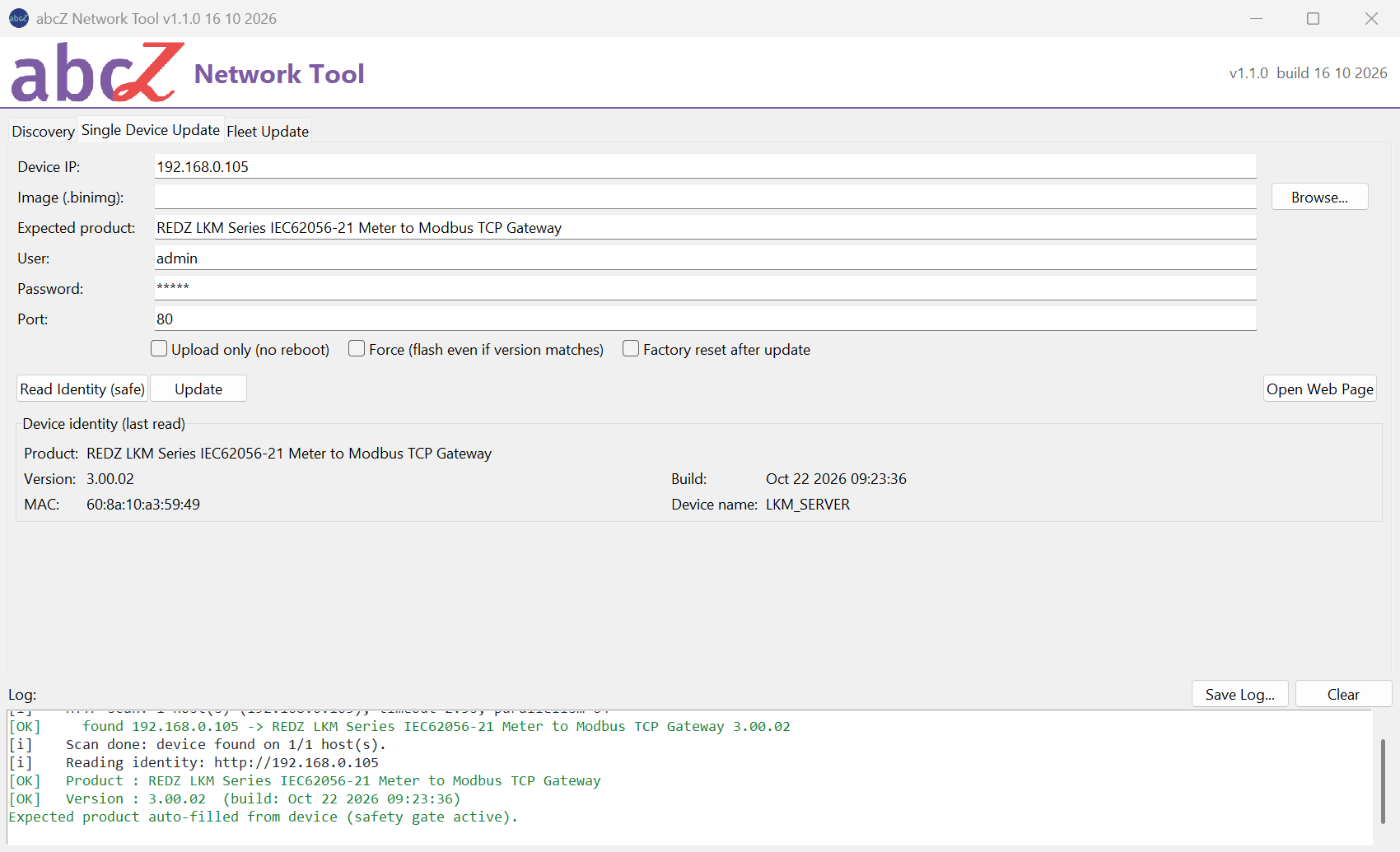The width and height of the screenshot is (1400, 852).
Task: Click the 'v1.1.0 build 16 10 2026' version label
Action: click(1308, 72)
